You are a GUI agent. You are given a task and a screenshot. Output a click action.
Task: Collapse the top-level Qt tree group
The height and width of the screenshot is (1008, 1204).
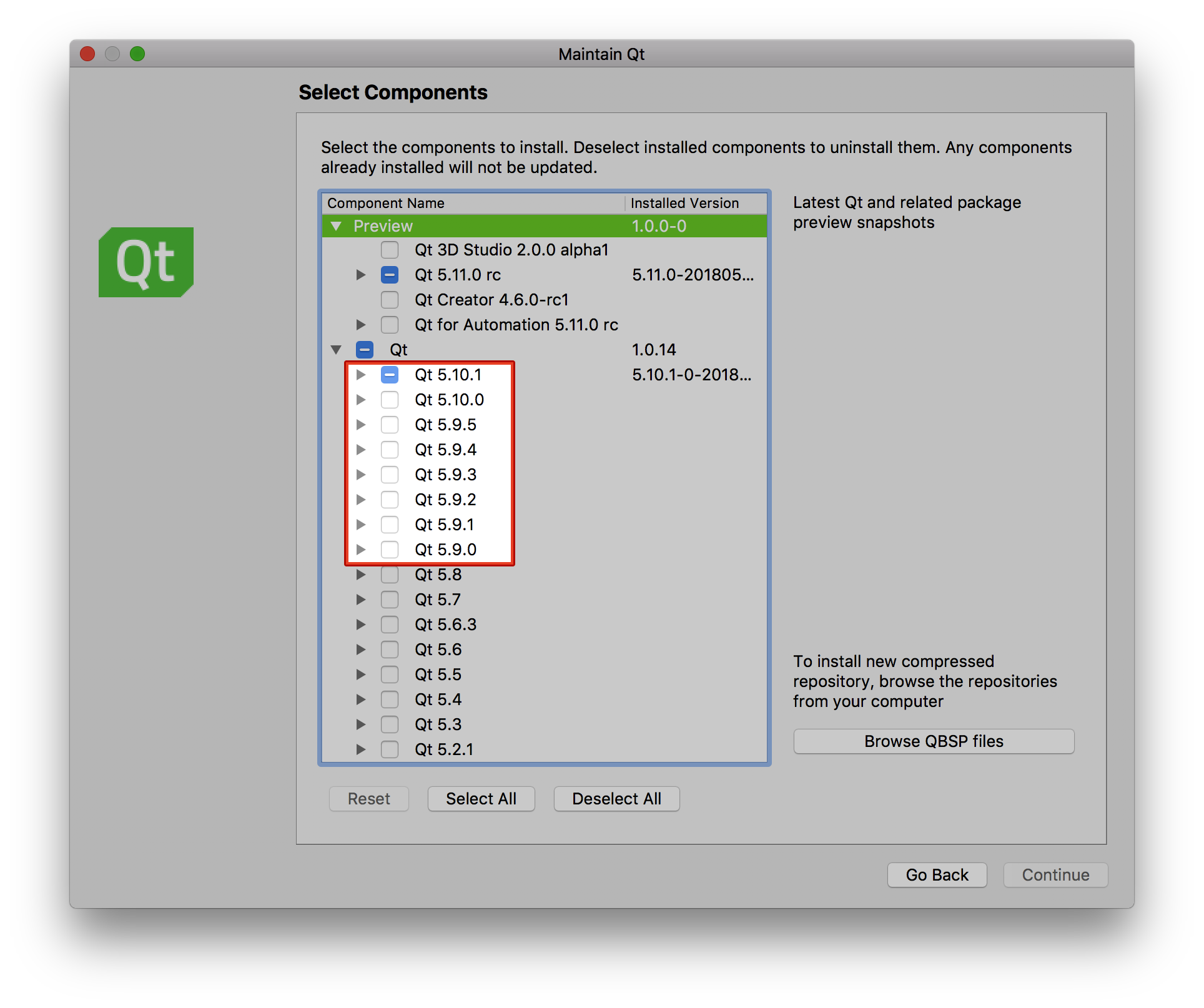click(x=336, y=350)
